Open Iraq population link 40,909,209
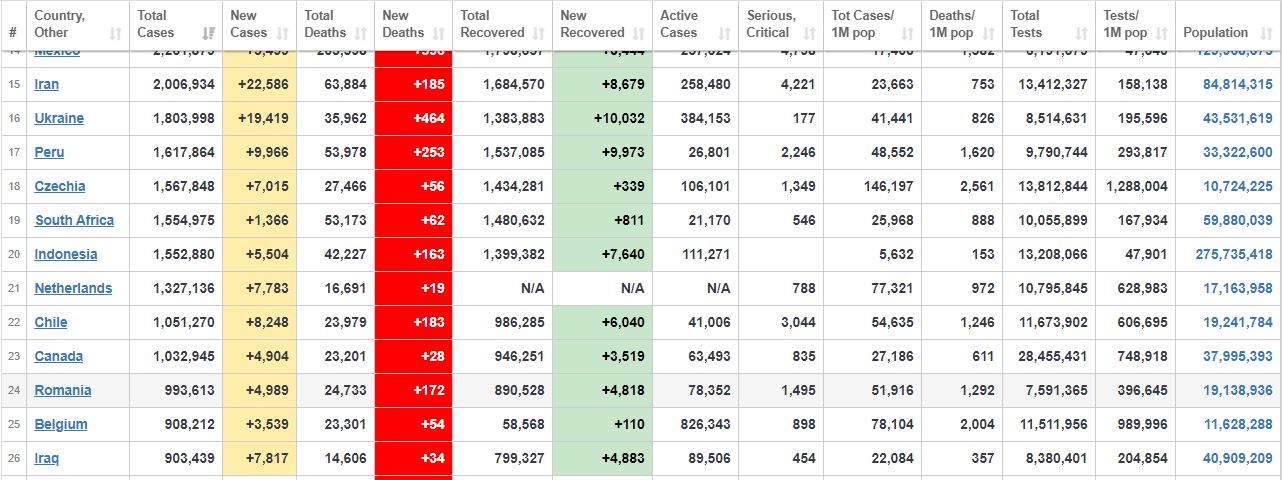1282x480 pixels. tap(1238, 458)
